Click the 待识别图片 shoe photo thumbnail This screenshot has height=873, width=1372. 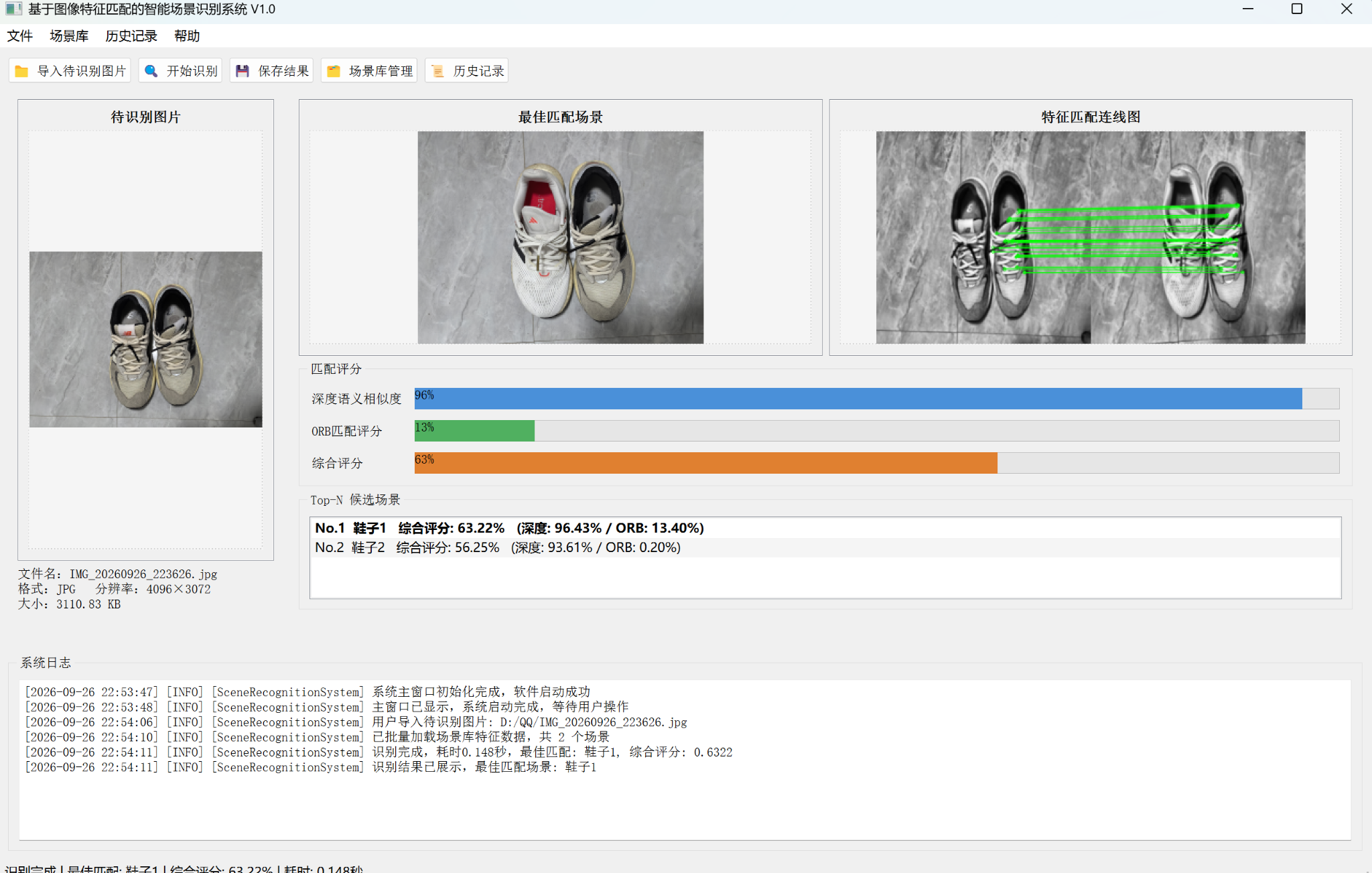click(x=146, y=340)
